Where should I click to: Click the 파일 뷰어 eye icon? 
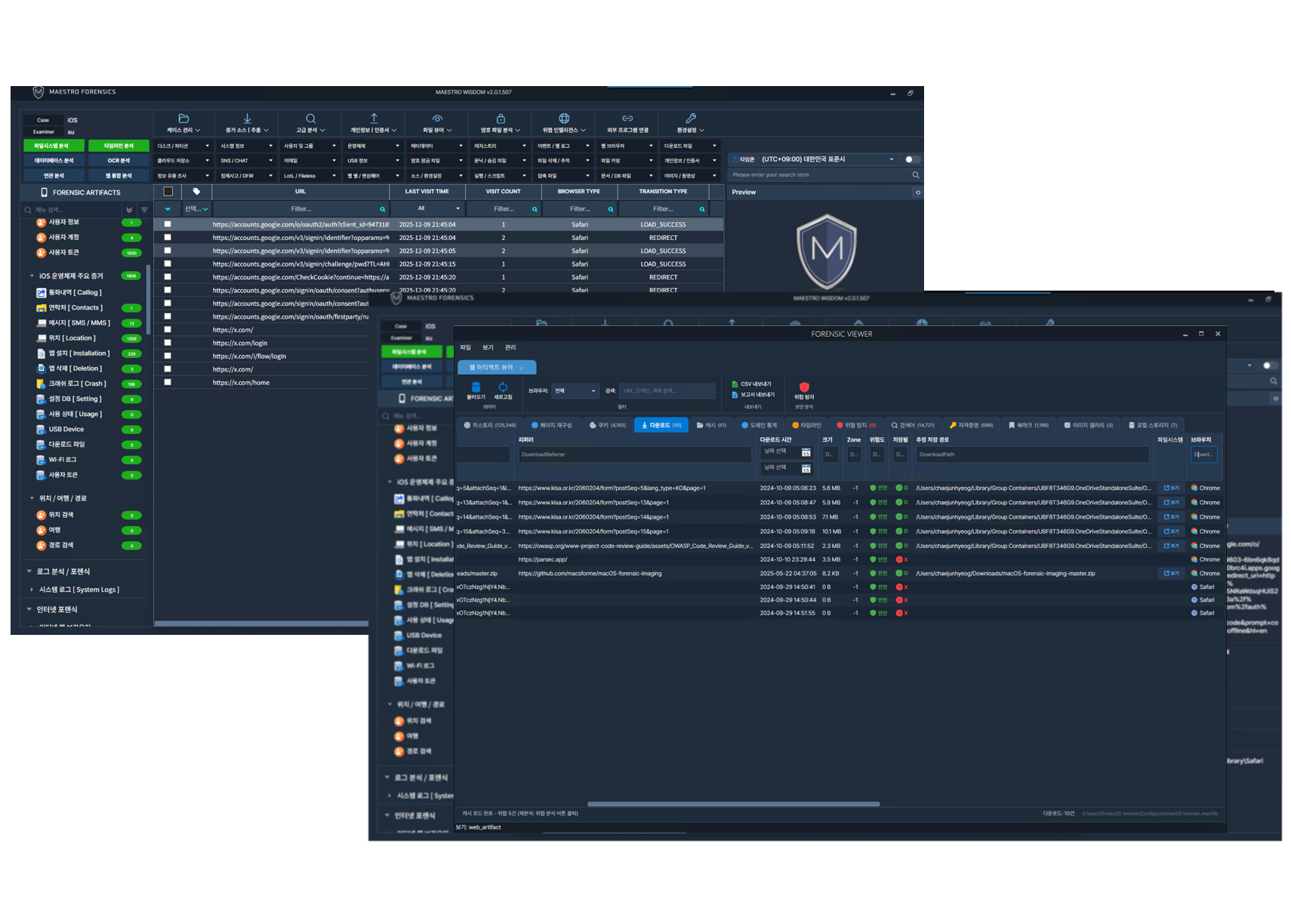pos(437,119)
